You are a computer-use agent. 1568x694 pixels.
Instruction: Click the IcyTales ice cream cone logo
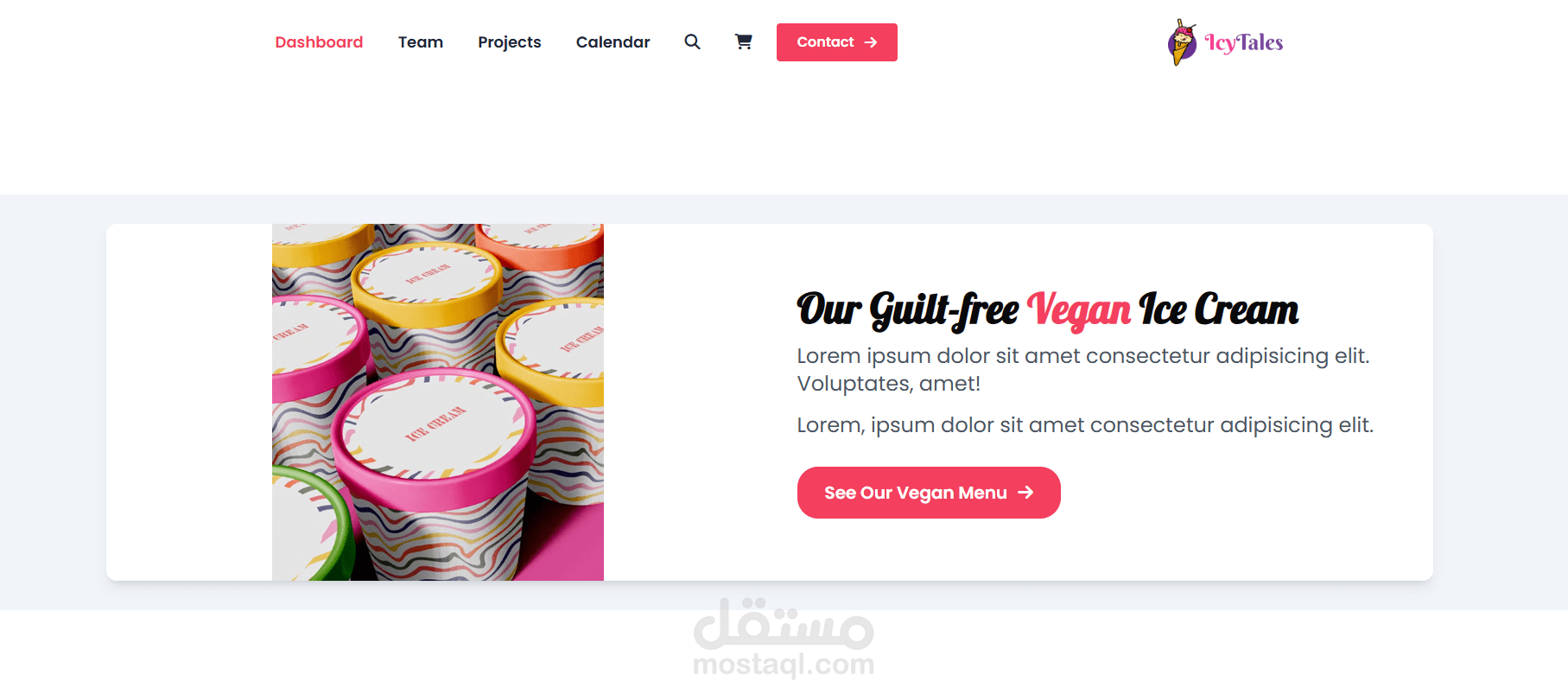(x=1182, y=42)
